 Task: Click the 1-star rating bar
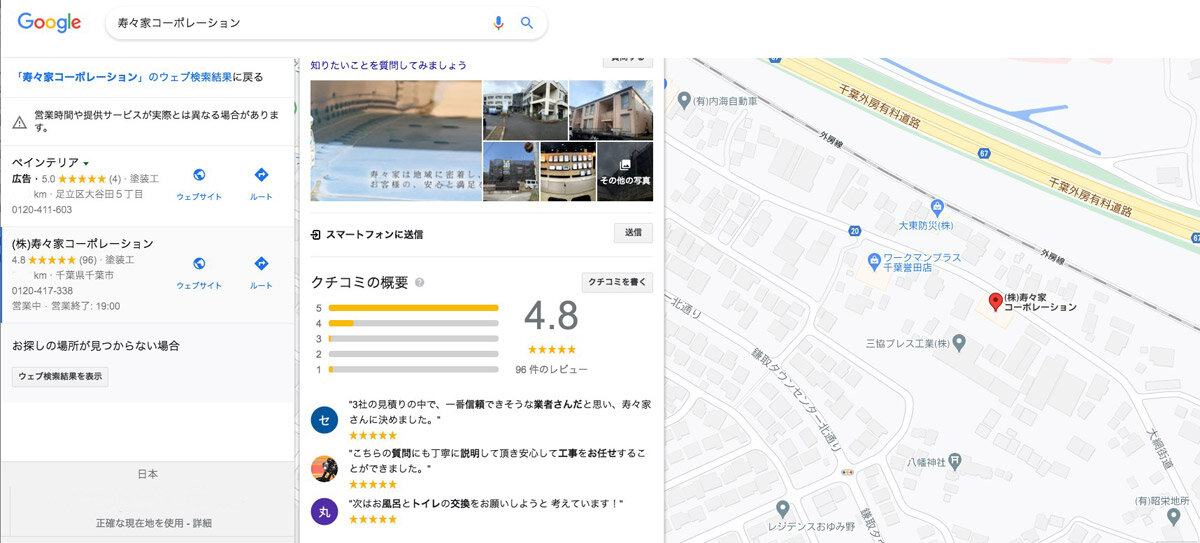413,369
